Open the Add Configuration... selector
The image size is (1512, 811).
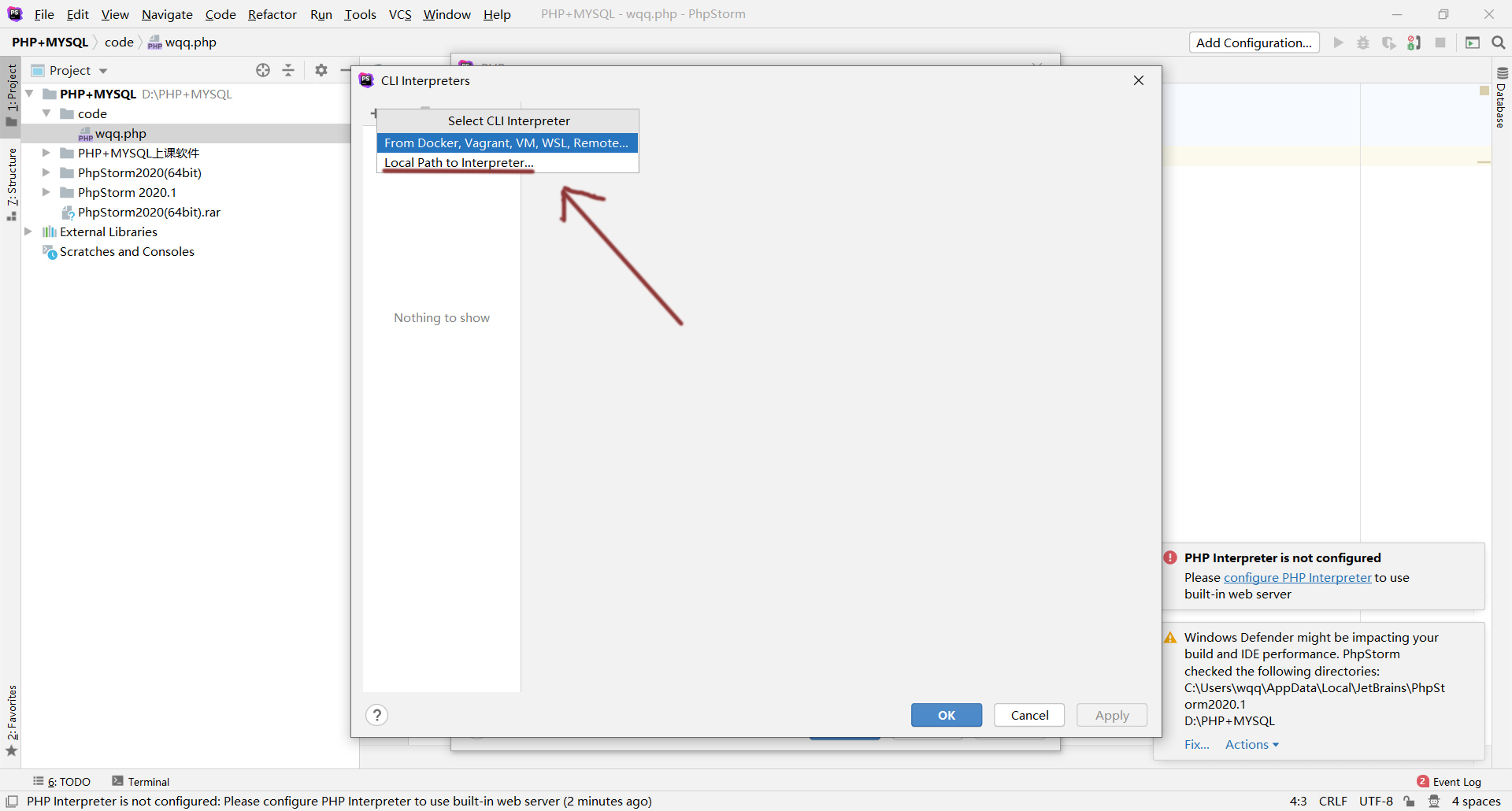pos(1254,43)
